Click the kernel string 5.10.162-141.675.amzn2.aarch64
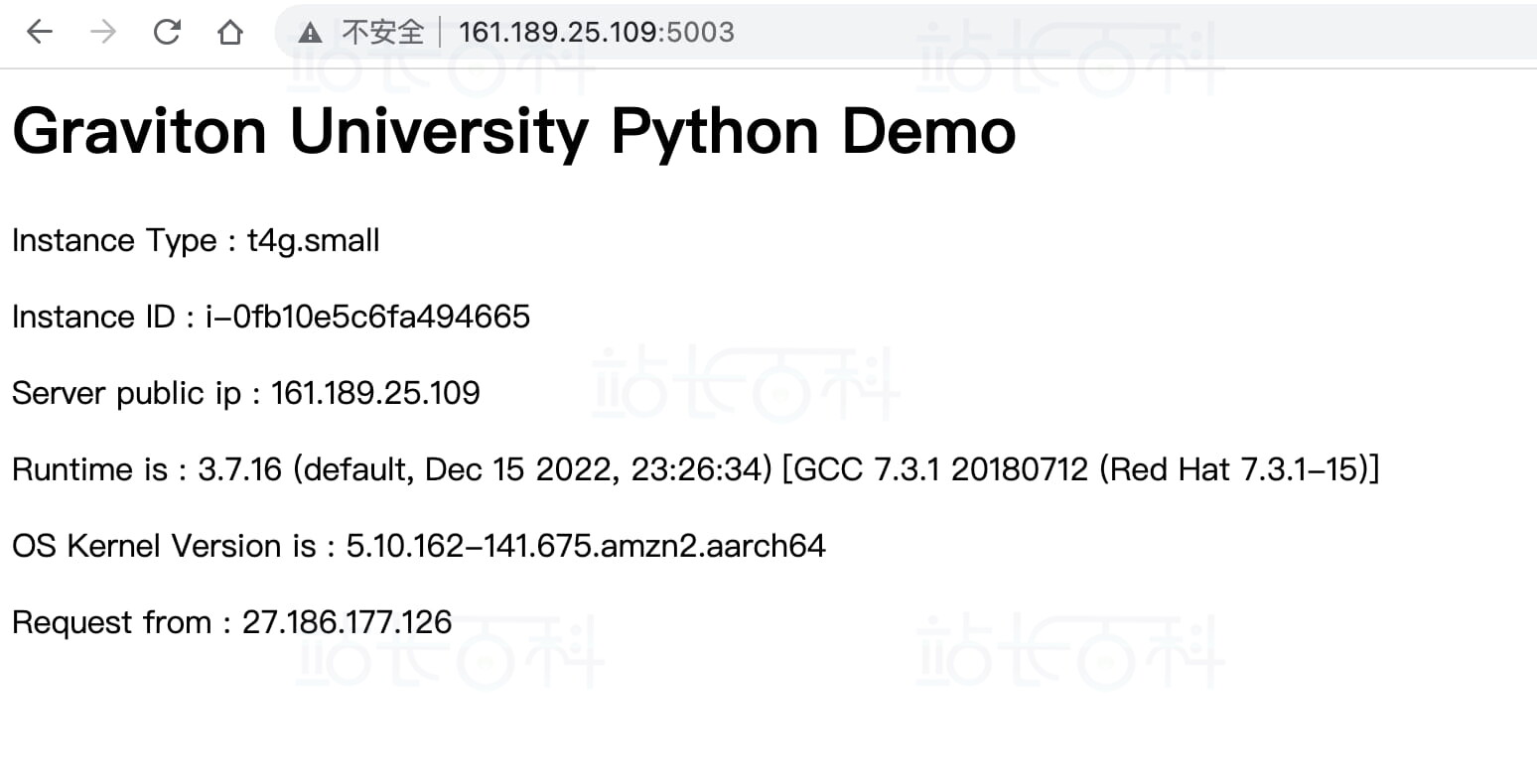 (585, 546)
